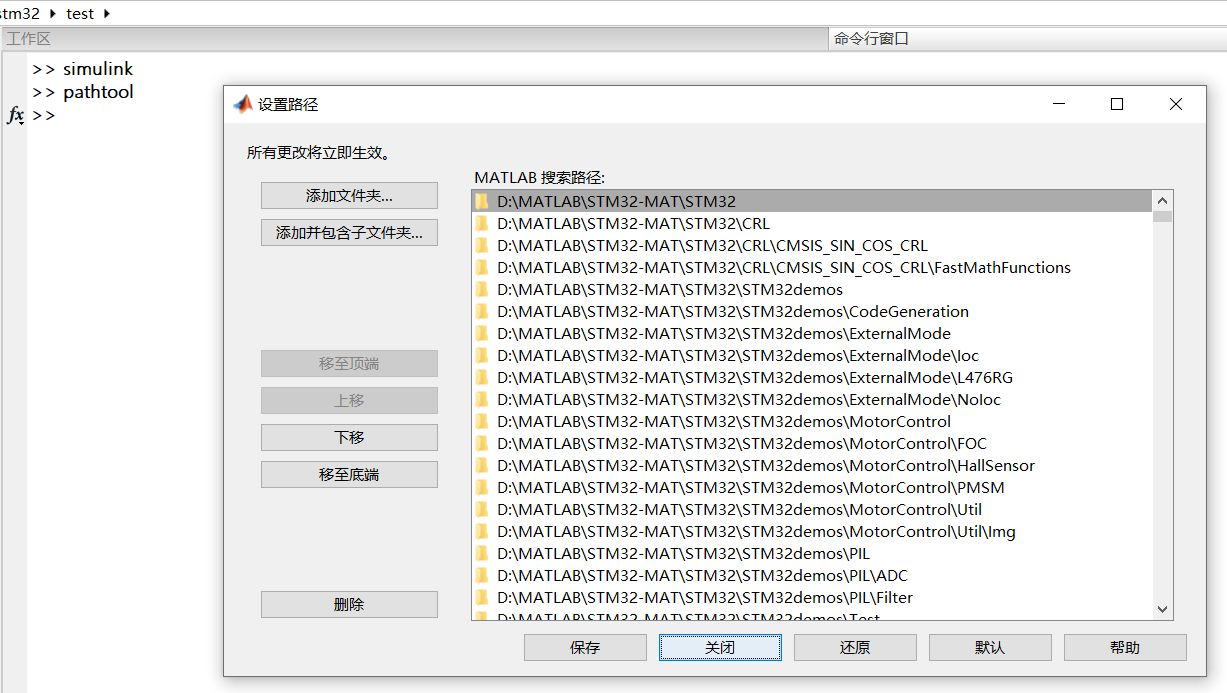Click the folder icon beside D:\MATLAB\STM32-MAT\STM32

click(482, 201)
